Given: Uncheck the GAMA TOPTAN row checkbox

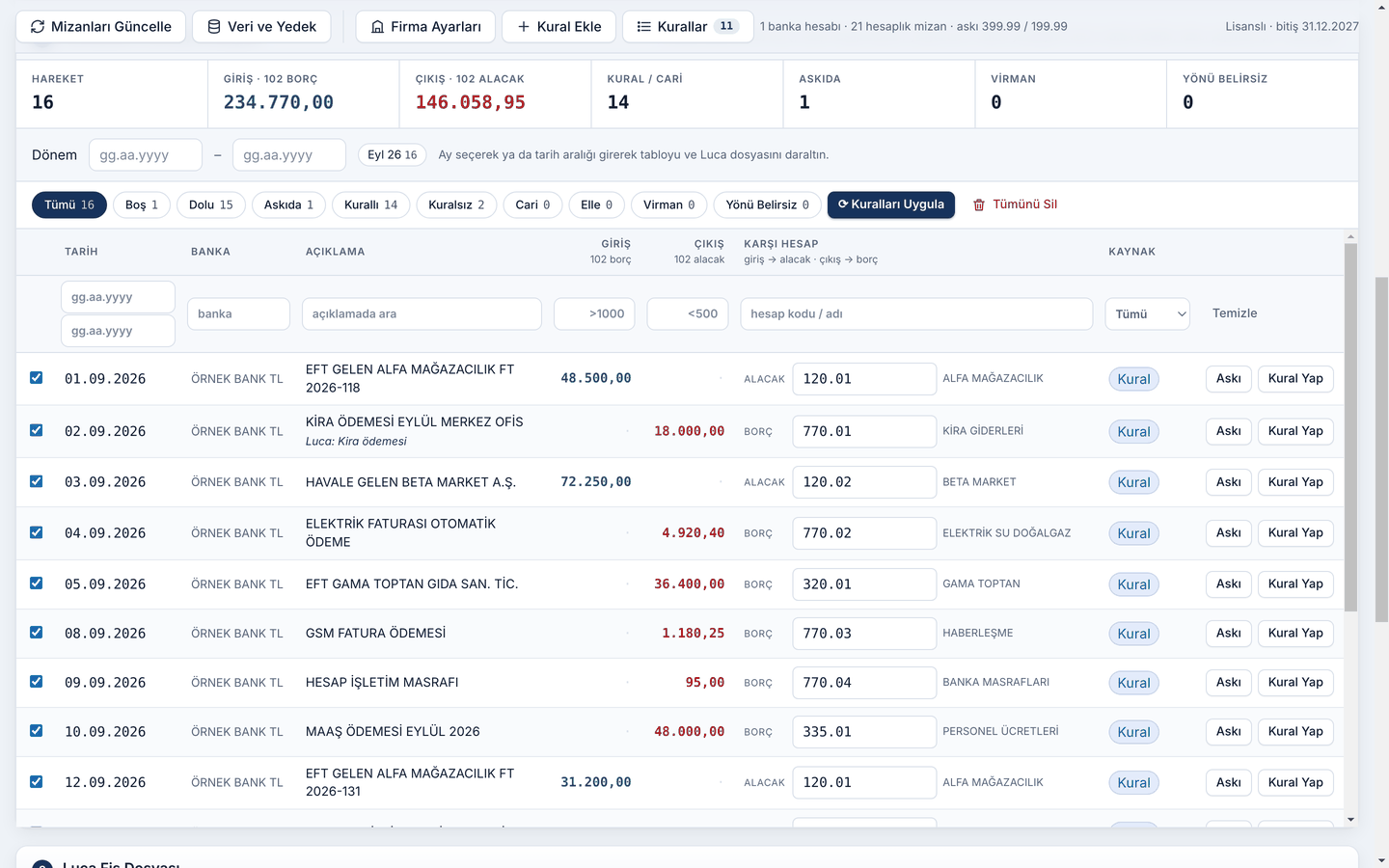Looking at the screenshot, I should (x=36, y=583).
